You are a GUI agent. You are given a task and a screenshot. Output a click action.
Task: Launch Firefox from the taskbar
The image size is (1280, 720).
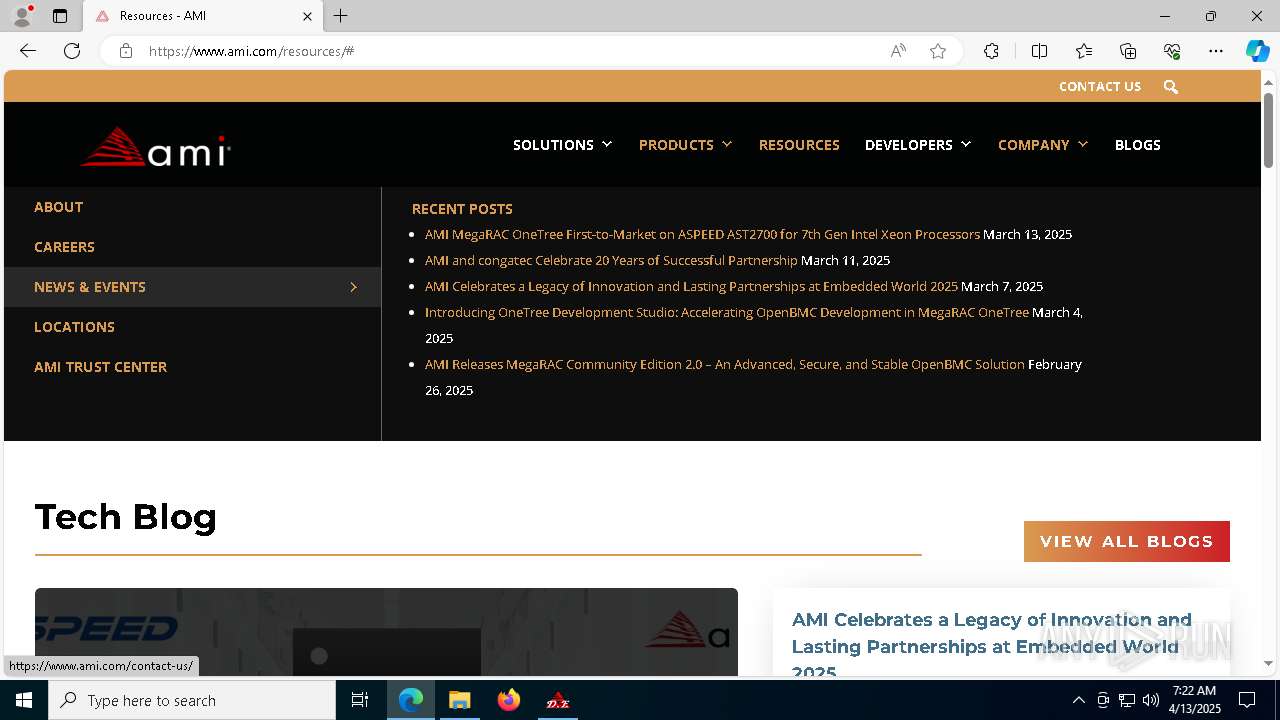509,700
